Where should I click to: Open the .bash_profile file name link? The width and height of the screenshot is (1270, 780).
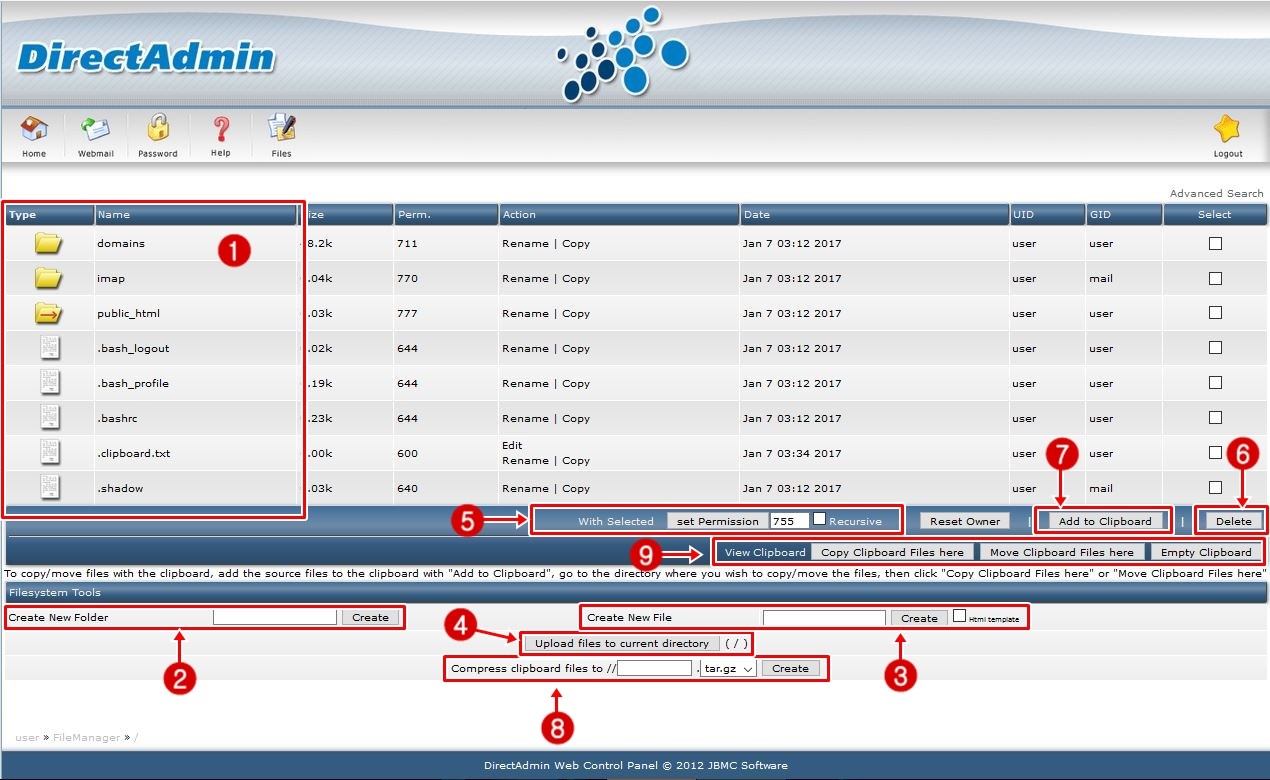(x=133, y=383)
